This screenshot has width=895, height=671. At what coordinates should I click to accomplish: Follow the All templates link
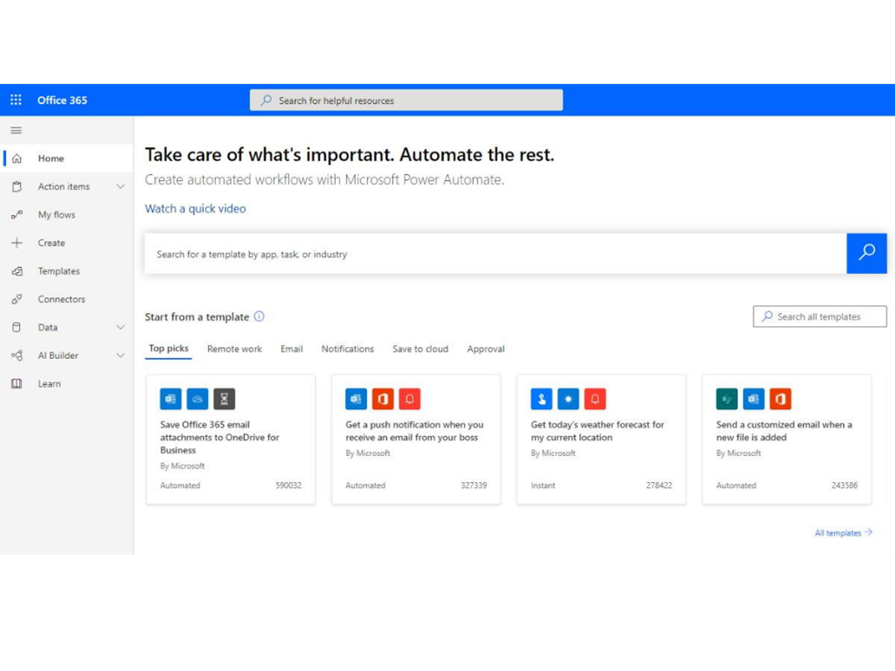(x=843, y=533)
